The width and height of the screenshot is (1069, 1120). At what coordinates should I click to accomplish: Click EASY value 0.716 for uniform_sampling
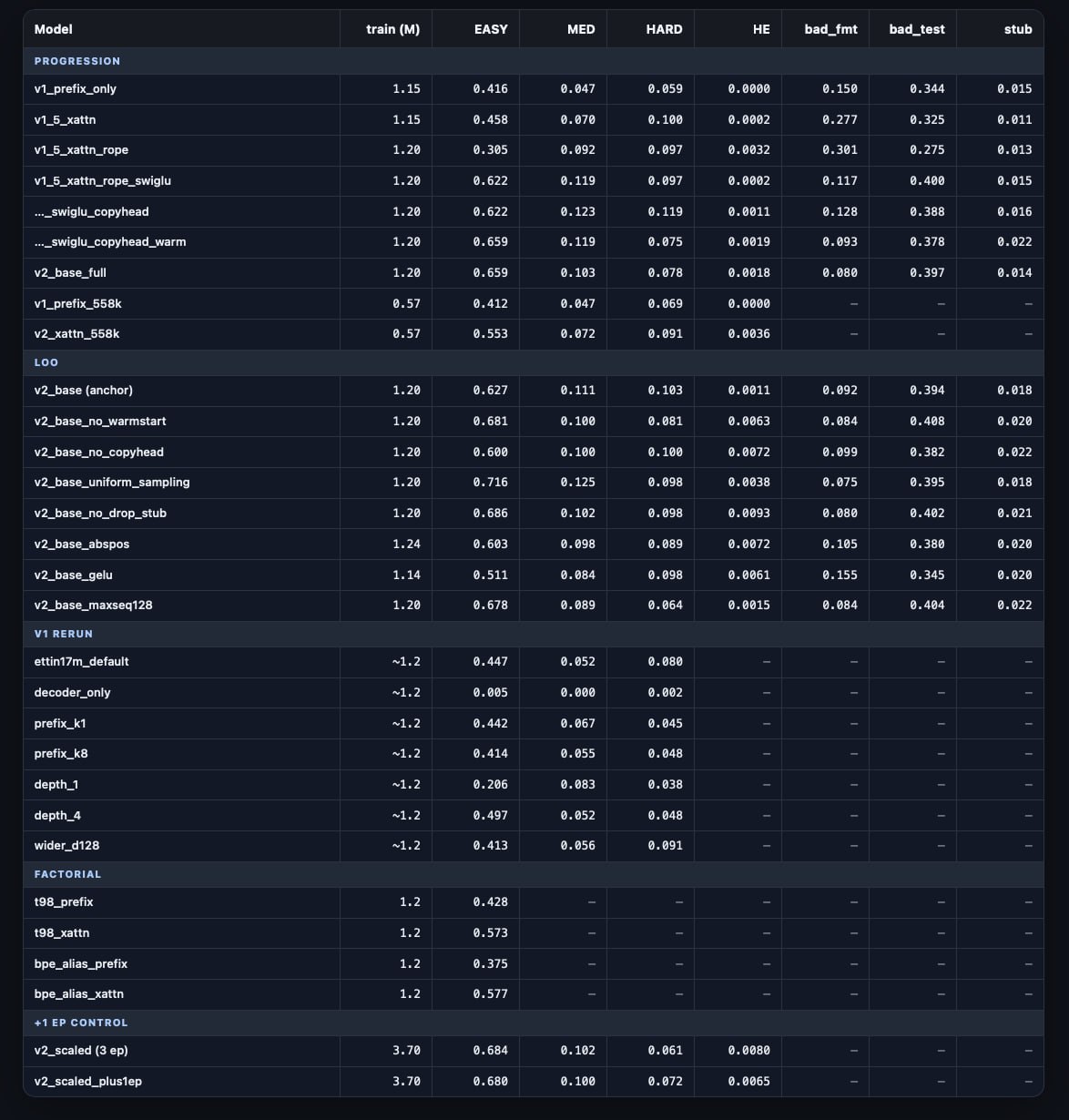click(x=491, y=483)
